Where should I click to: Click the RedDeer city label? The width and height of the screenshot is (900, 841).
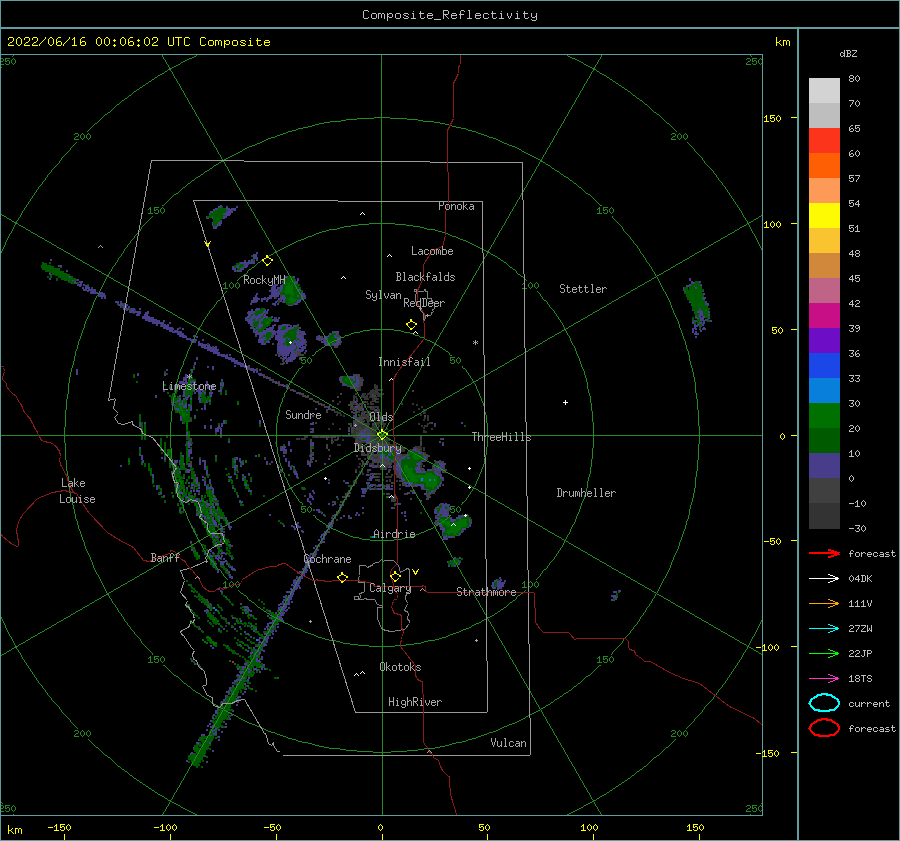[x=424, y=303]
